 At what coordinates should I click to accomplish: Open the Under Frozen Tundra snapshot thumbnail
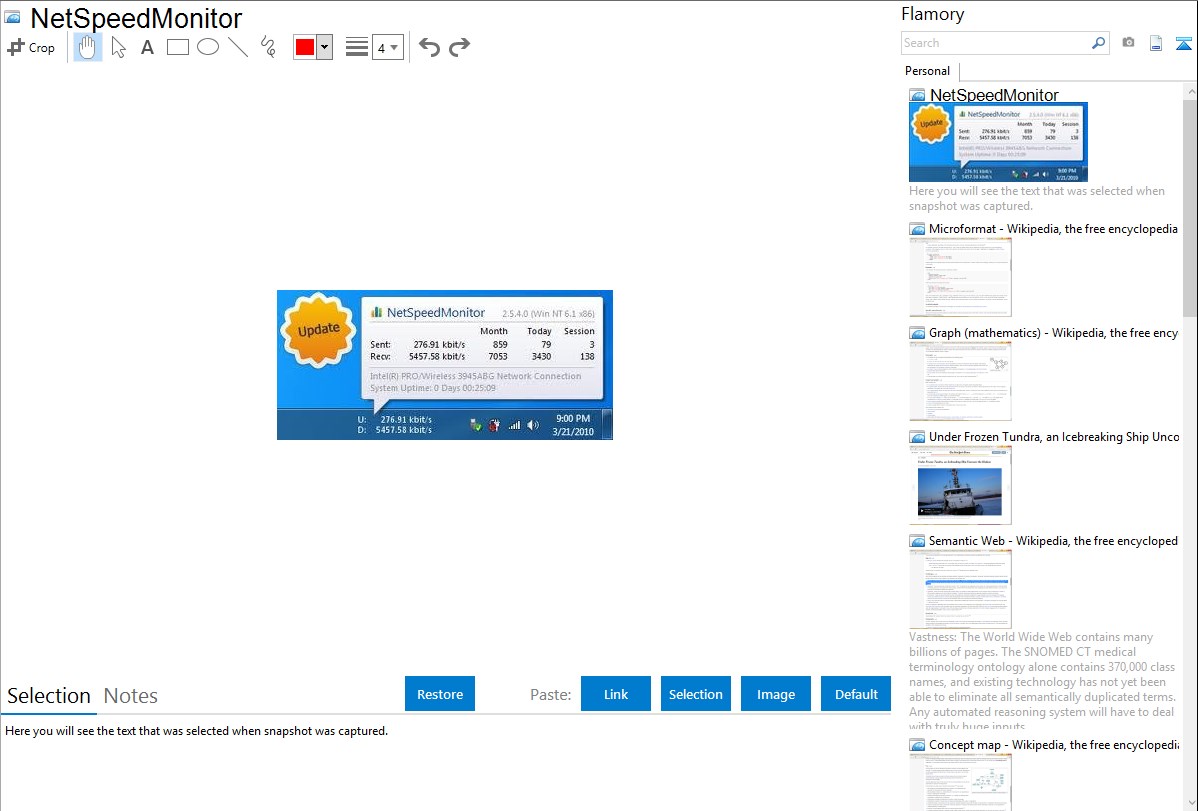pos(960,485)
